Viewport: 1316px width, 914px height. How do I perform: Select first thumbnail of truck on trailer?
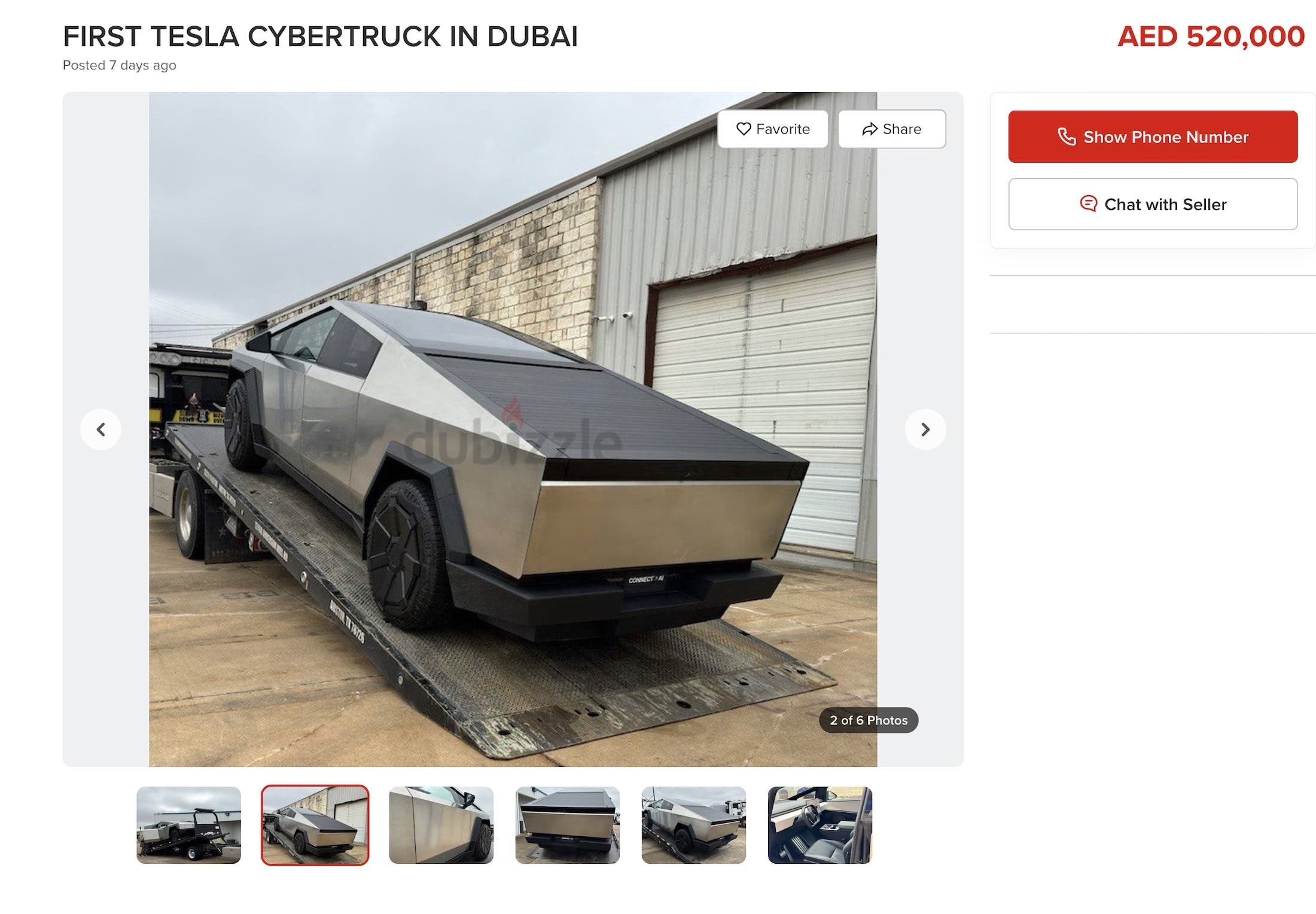(188, 825)
